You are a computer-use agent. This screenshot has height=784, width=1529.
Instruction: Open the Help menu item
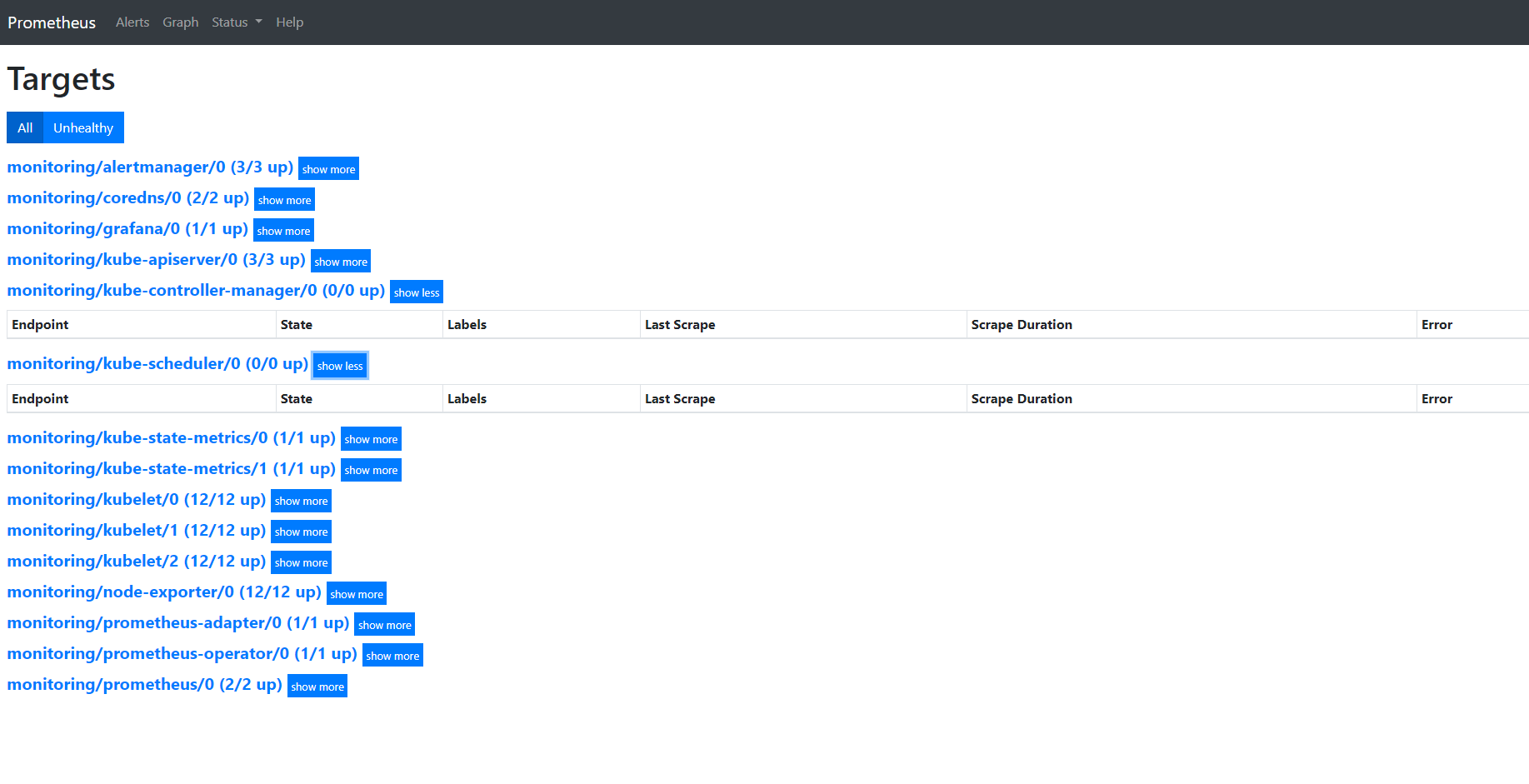tap(290, 22)
